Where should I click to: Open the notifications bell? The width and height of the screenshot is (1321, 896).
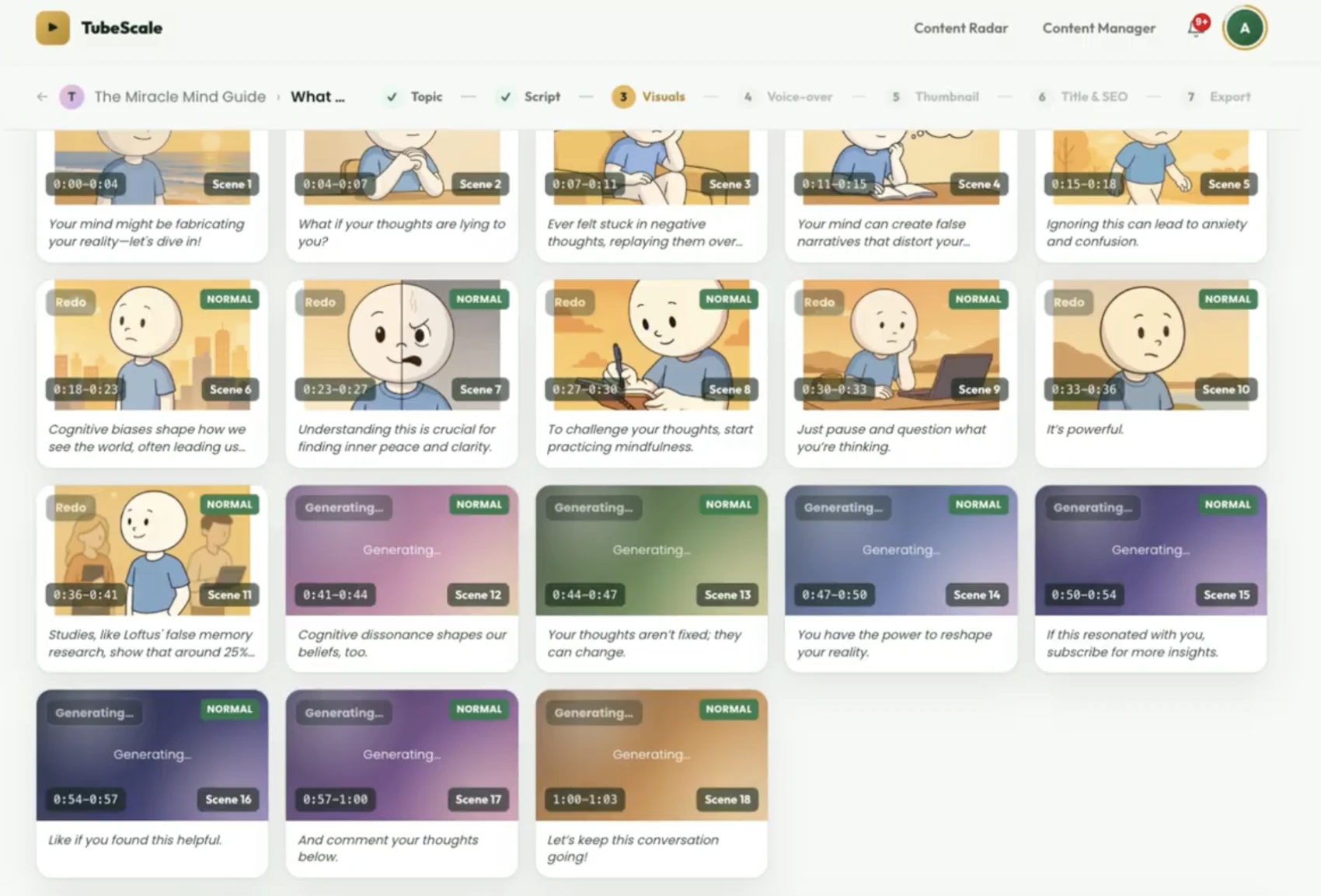tap(1195, 28)
